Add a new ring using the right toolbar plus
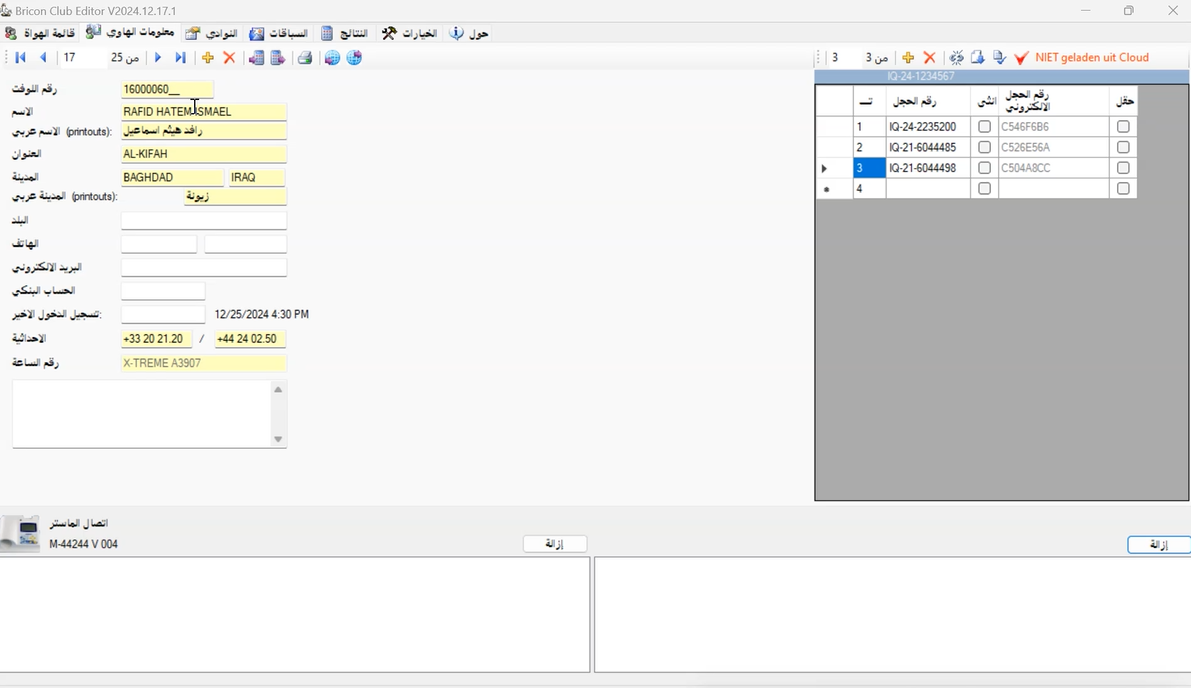Image resolution: width=1191 pixels, height=688 pixels. 908,58
